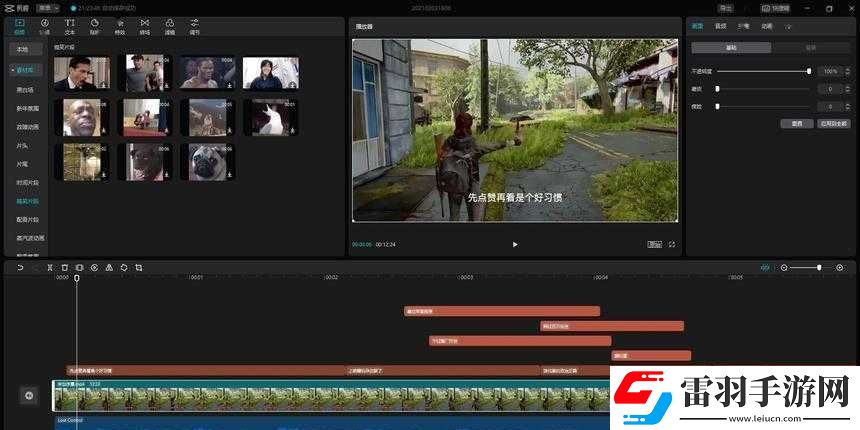Download the shirtless boxer clip
This screenshot has width=860, height=430.
point(230,85)
